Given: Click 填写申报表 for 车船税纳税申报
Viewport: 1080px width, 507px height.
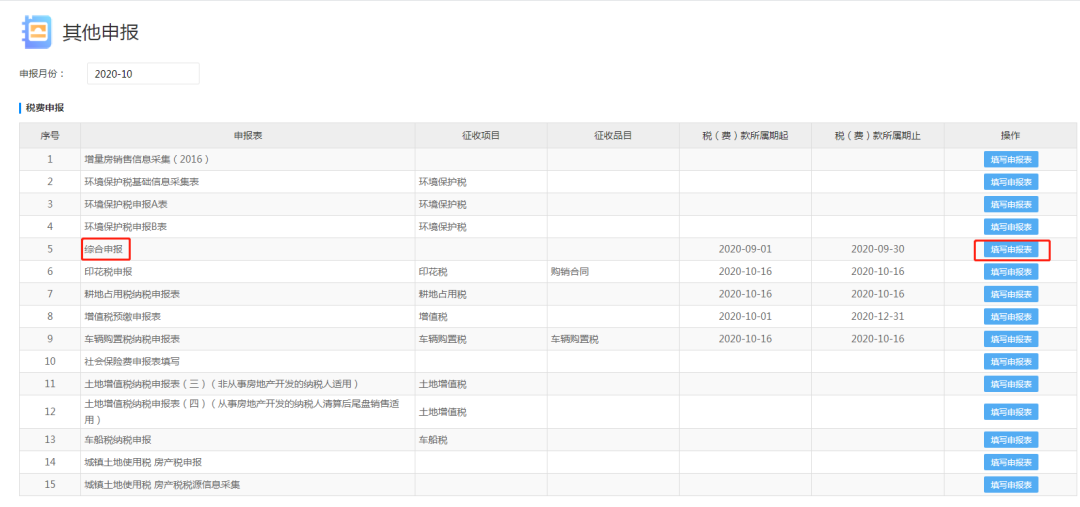Looking at the screenshot, I should (x=1010, y=439).
